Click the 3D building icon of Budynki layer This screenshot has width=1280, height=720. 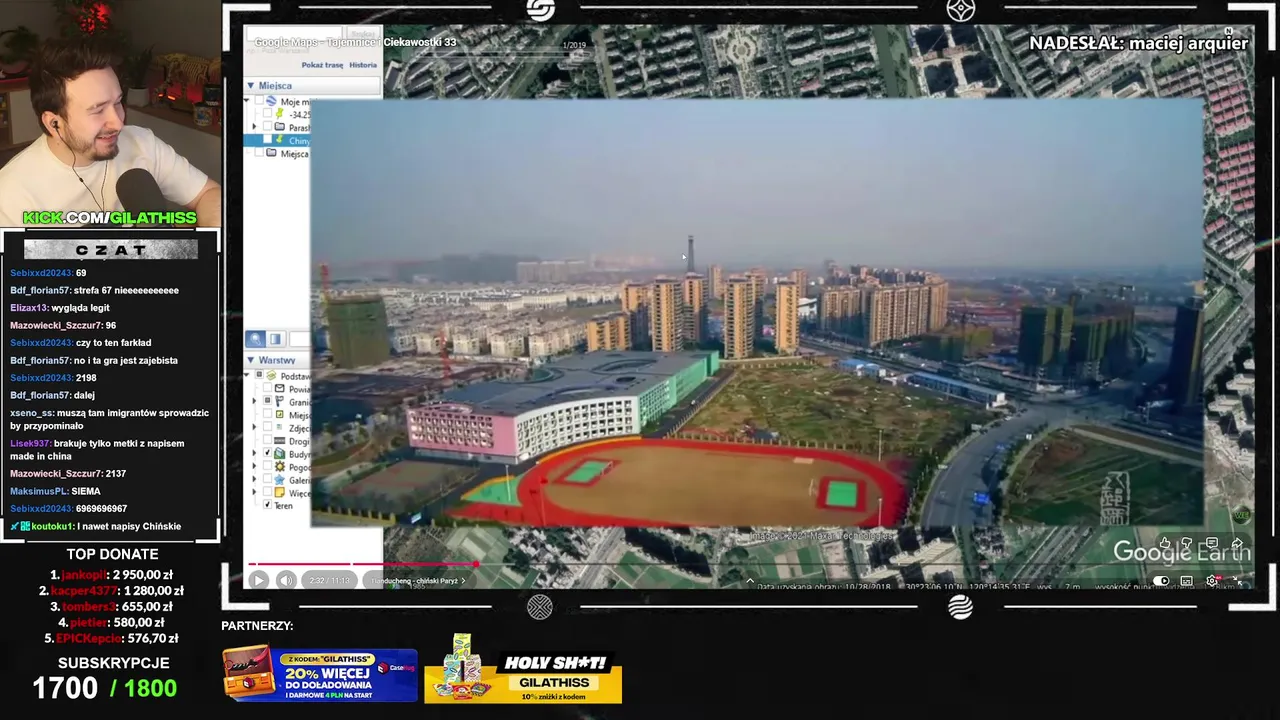click(x=280, y=454)
